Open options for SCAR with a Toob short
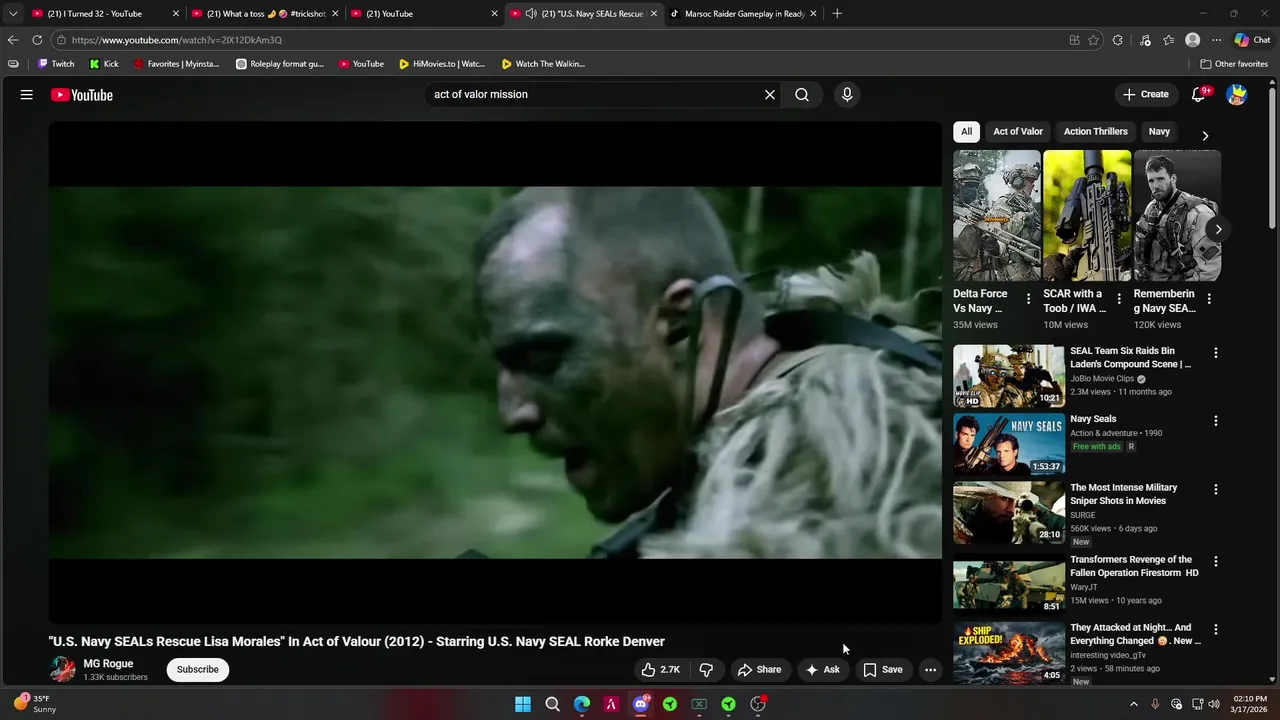The image size is (1280, 720). [1119, 299]
